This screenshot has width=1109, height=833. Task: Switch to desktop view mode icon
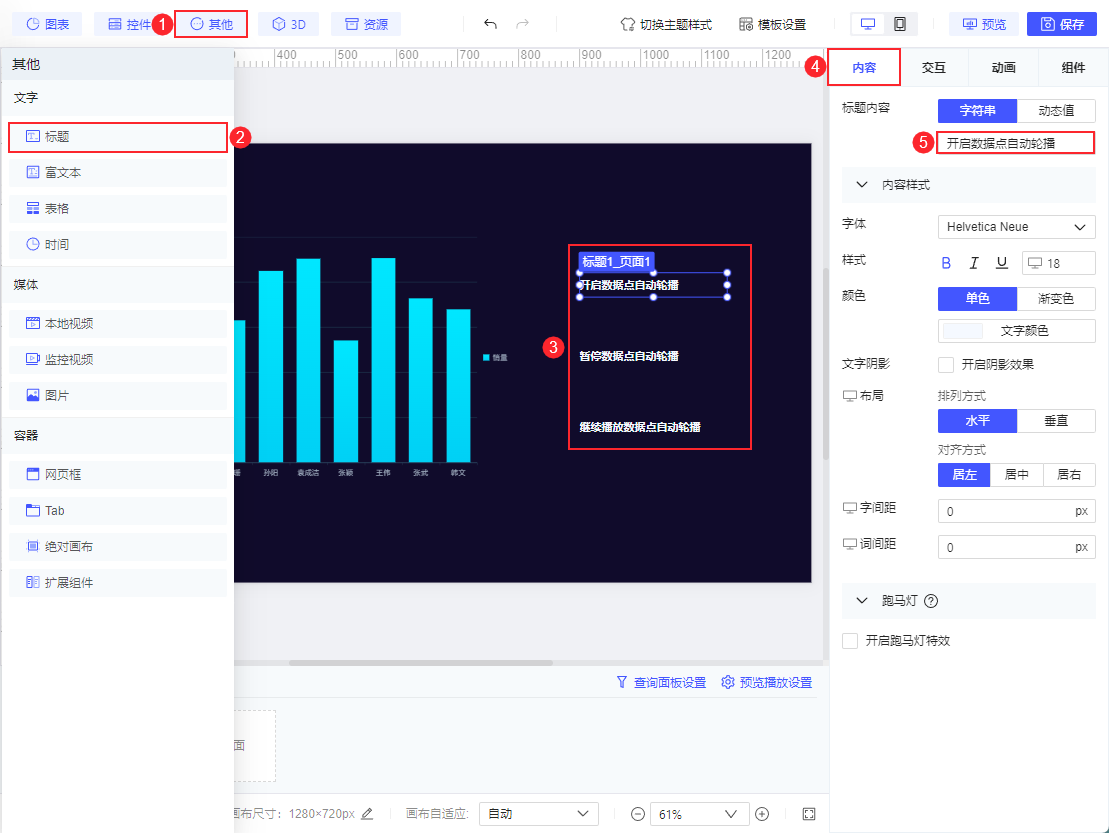[868, 24]
